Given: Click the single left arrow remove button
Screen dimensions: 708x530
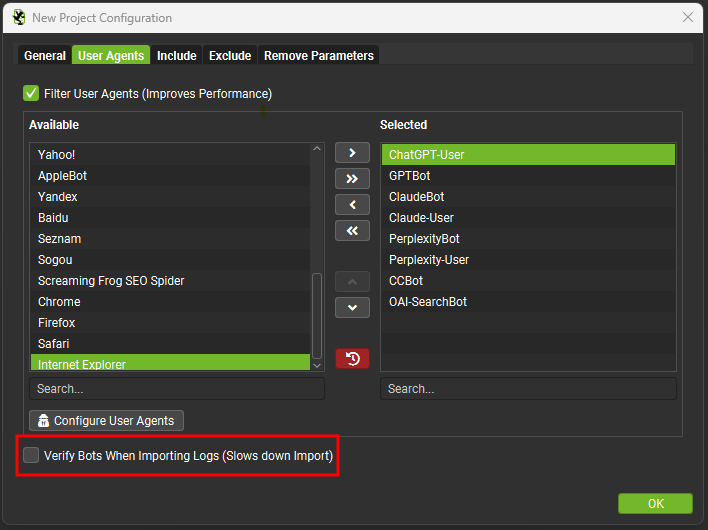Looking at the screenshot, I should pos(352,205).
